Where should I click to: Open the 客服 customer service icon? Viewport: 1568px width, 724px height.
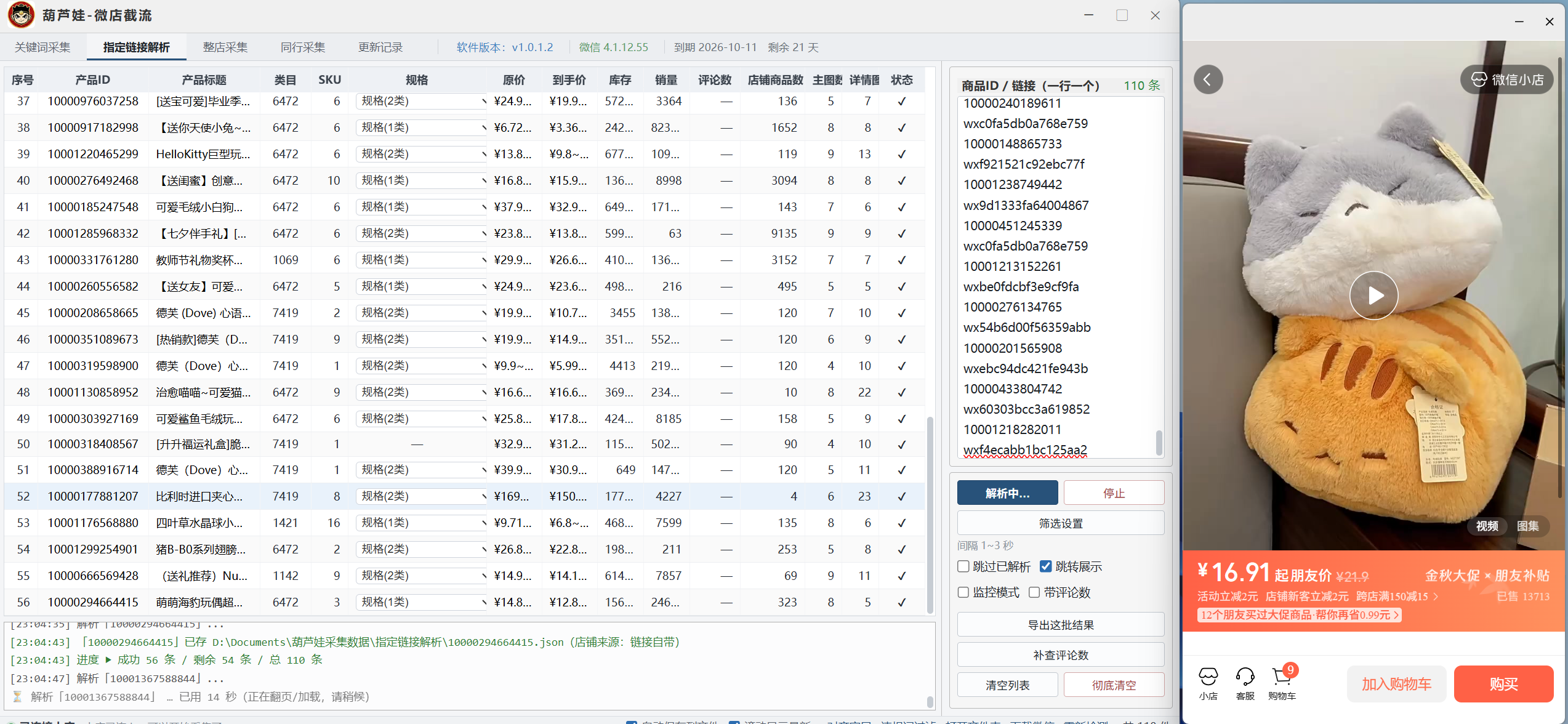pyautogui.click(x=1245, y=683)
